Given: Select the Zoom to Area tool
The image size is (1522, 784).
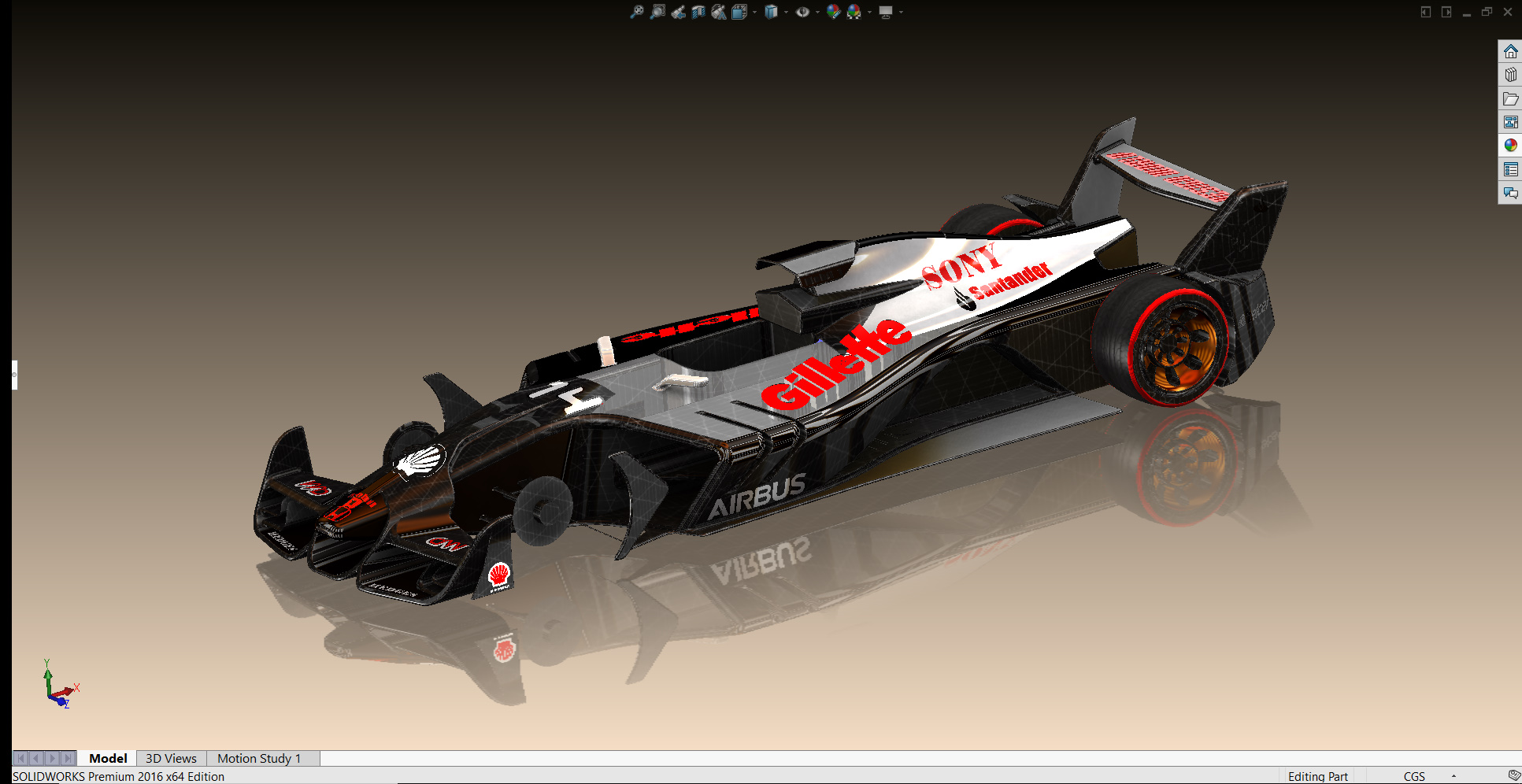Looking at the screenshot, I should (x=657, y=12).
